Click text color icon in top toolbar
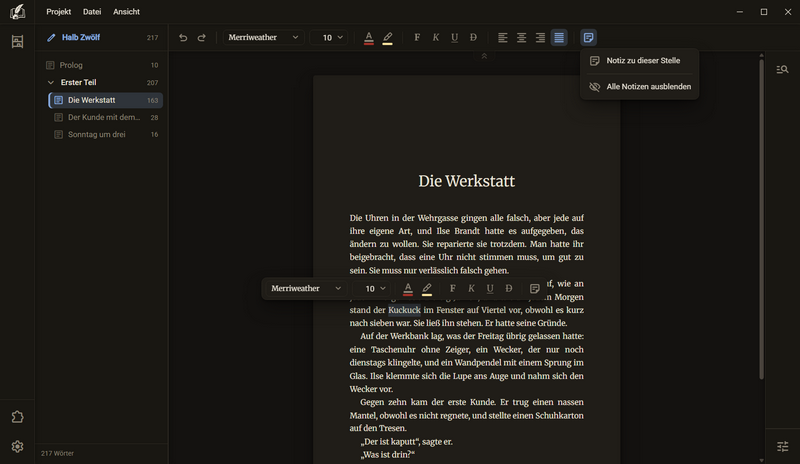Image resolution: width=800 pixels, height=464 pixels. (x=369, y=37)
